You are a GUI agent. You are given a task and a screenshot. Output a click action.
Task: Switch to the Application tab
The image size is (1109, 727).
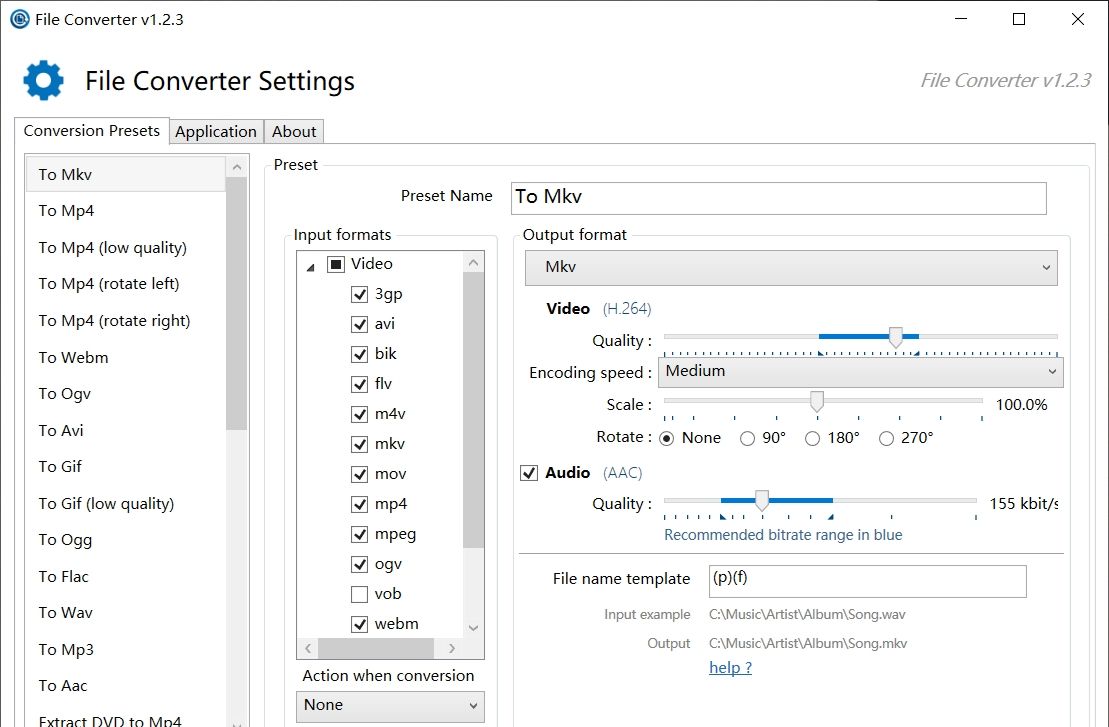pos(216,131)
